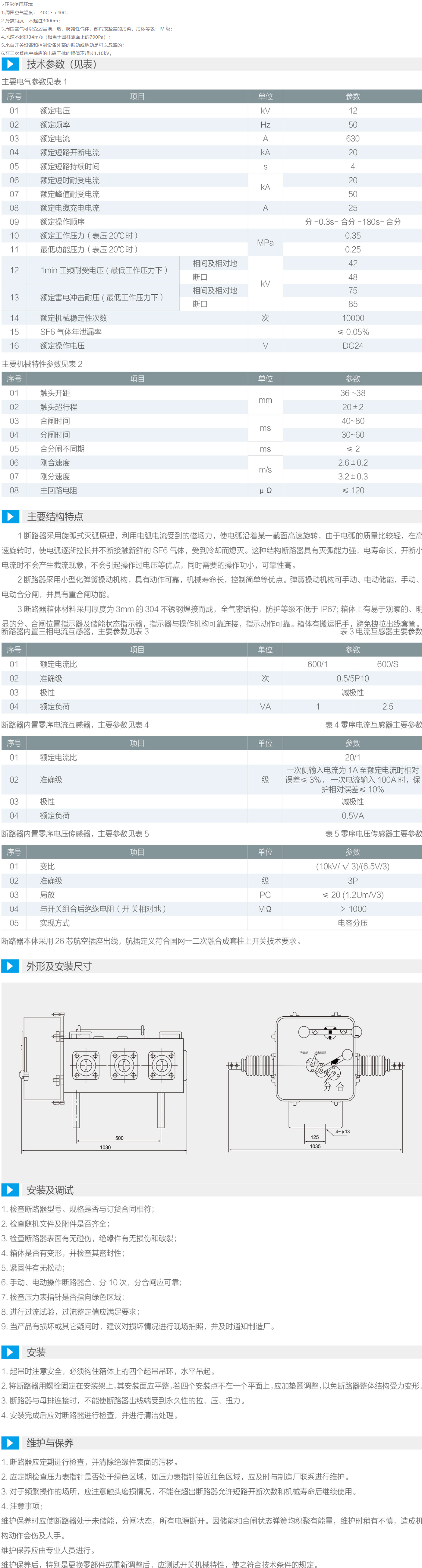
Task: Click the blue arrow icon beside 维护与保养
Action: coord(10,1443)
